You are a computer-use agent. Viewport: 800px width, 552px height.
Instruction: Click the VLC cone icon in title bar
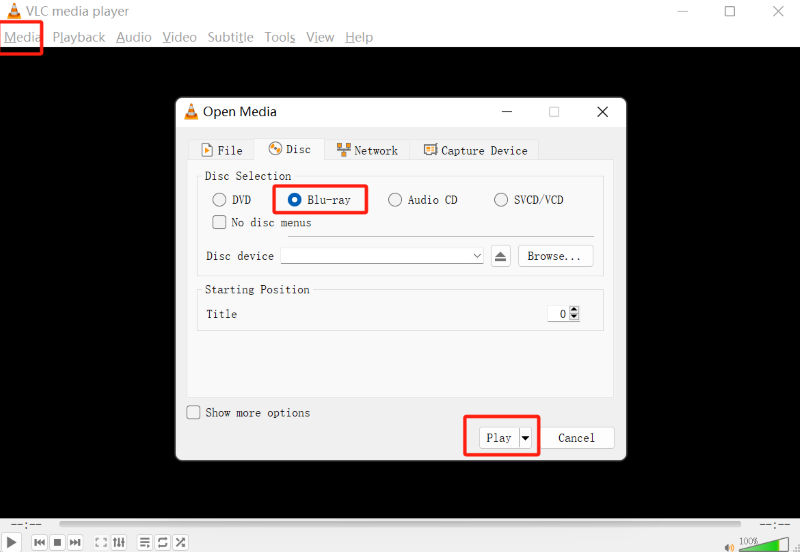[14, 11]
